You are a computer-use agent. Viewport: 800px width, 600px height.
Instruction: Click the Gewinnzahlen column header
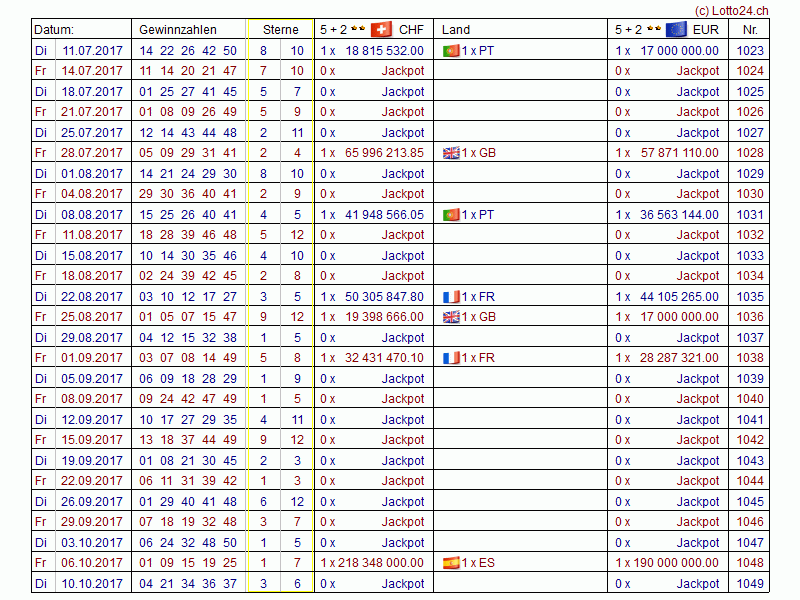(178, 30)
